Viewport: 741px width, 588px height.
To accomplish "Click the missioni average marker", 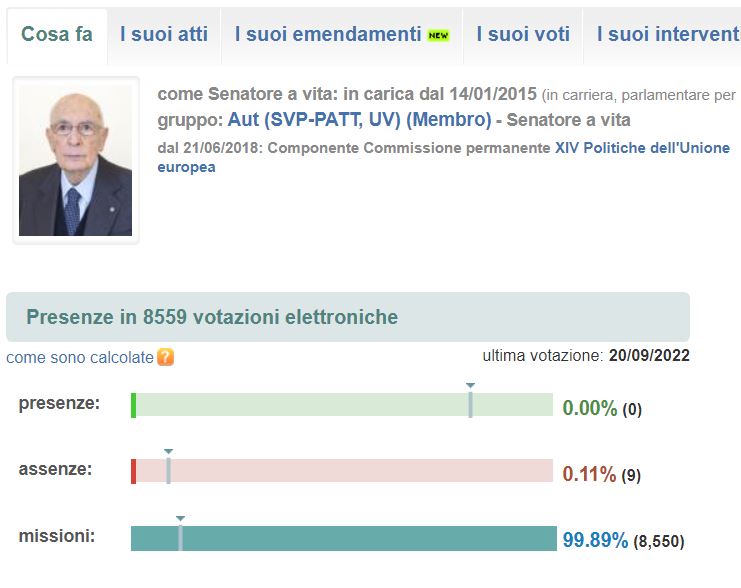I will point(181,534).
